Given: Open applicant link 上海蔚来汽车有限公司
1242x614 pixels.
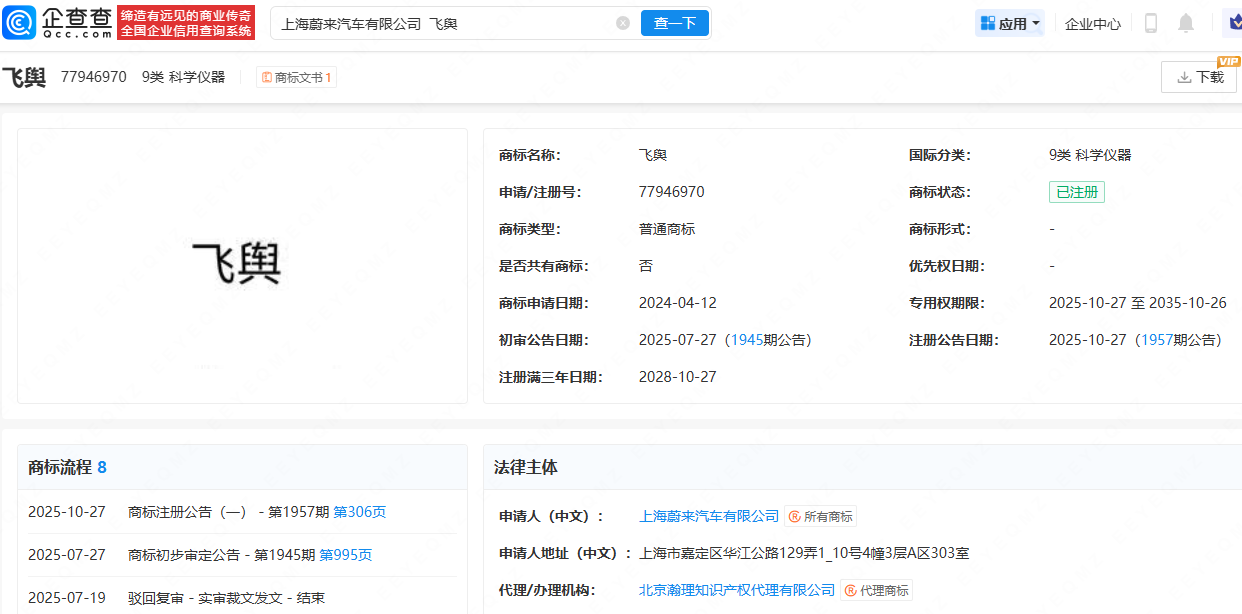Looking at the screenshot, I should tap(709, 516).
